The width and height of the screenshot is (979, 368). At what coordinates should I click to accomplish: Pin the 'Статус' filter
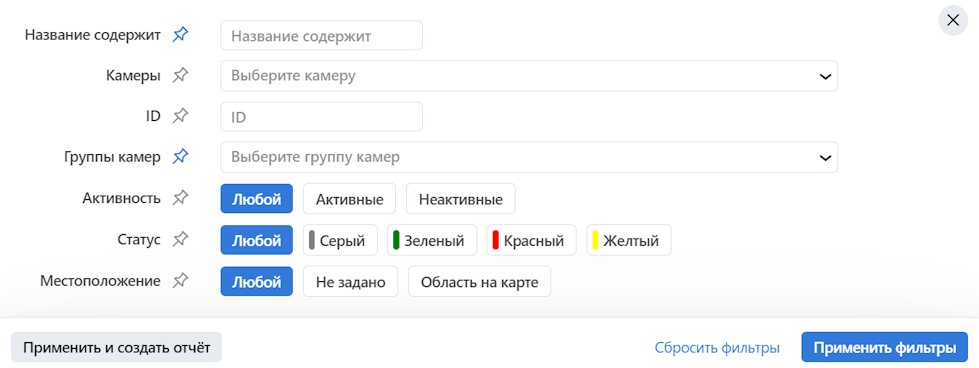180,240
